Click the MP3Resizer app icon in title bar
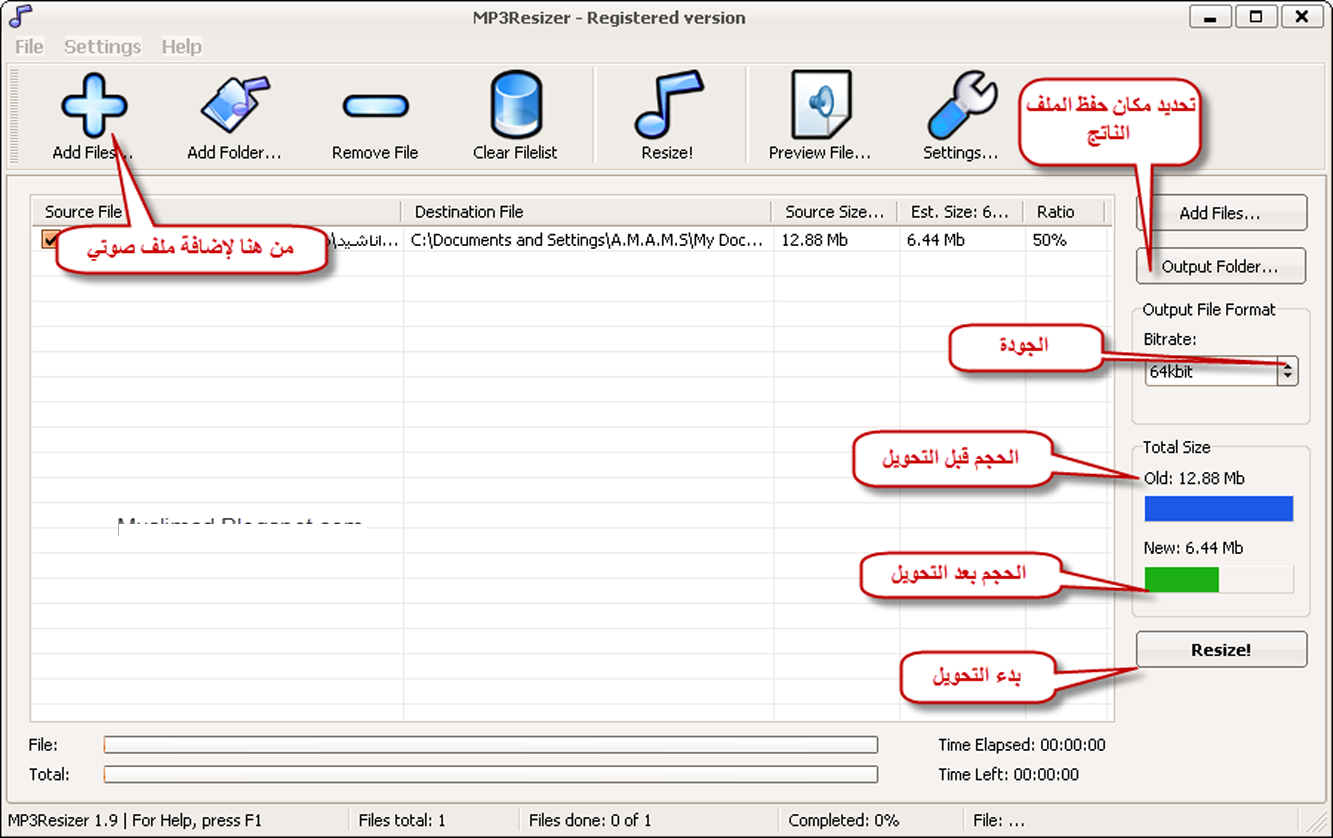This screenshot has width=1333, height=838. click(19, 17)
